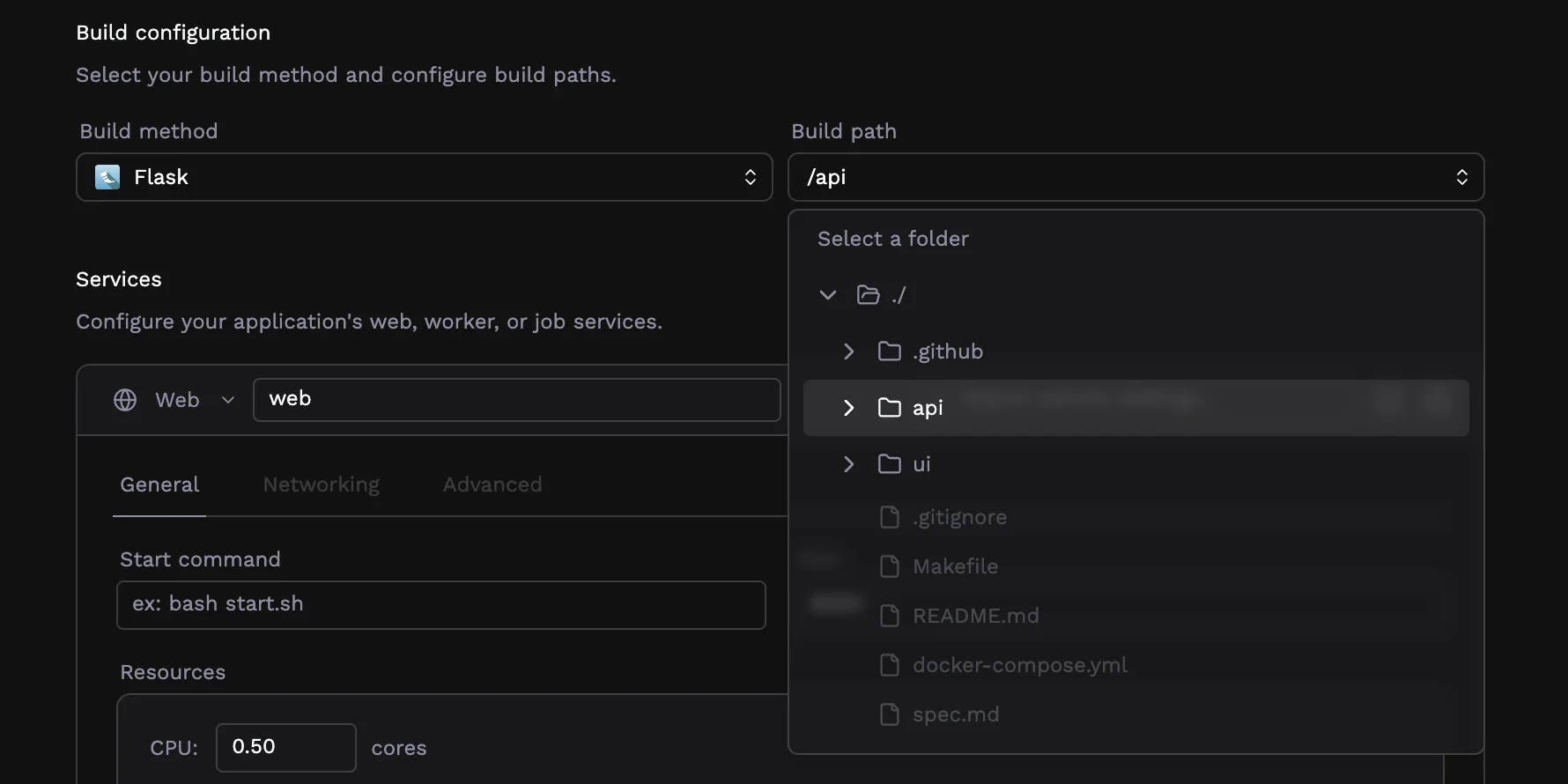The width and height of the screenshot is (1568, 784).
Task: Click the .github folder icon
Action: 890,351
